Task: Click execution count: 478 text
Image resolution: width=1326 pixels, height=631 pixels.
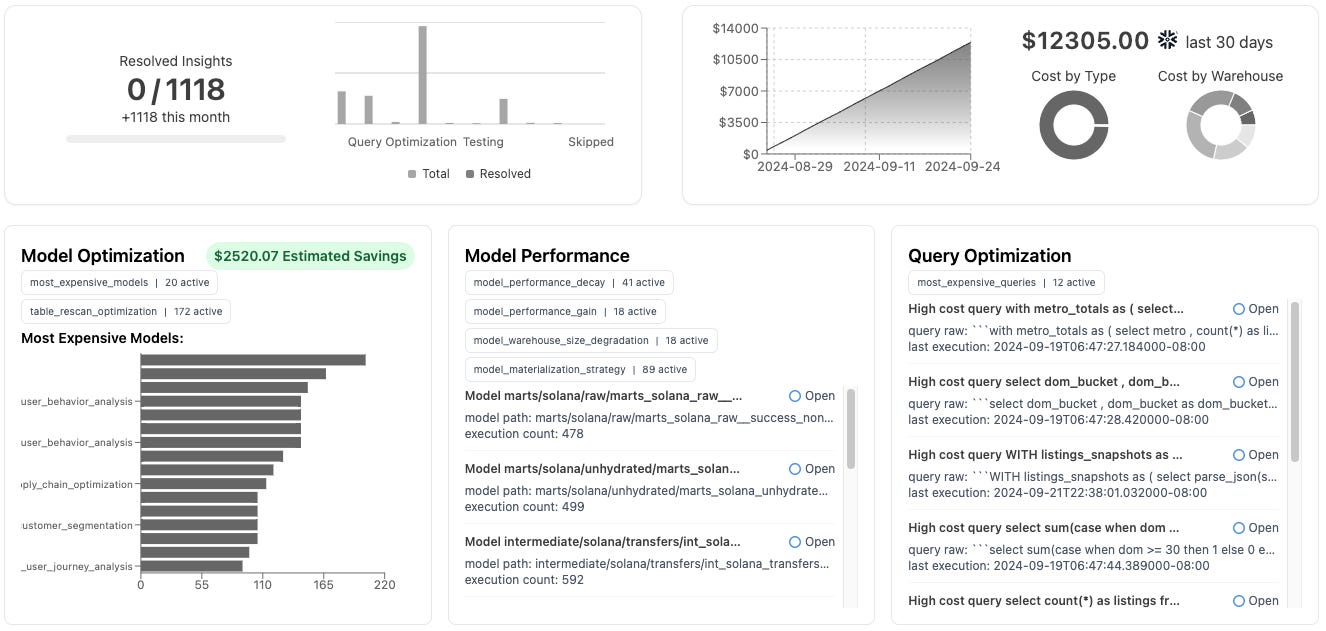Action: click(524, 434)
